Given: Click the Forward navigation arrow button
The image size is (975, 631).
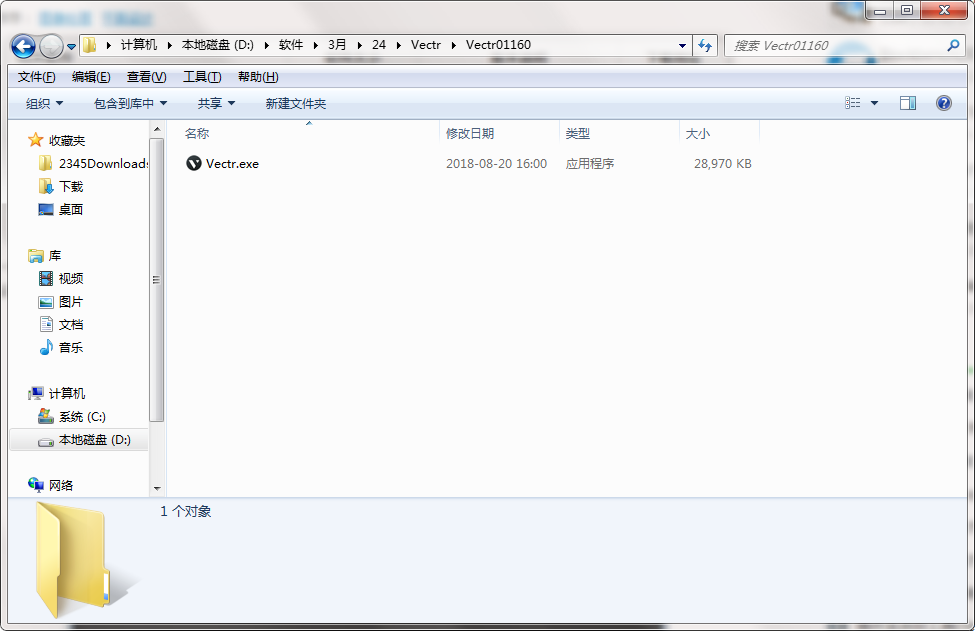Looking at the screenshot, I should [x=51, y=46].
